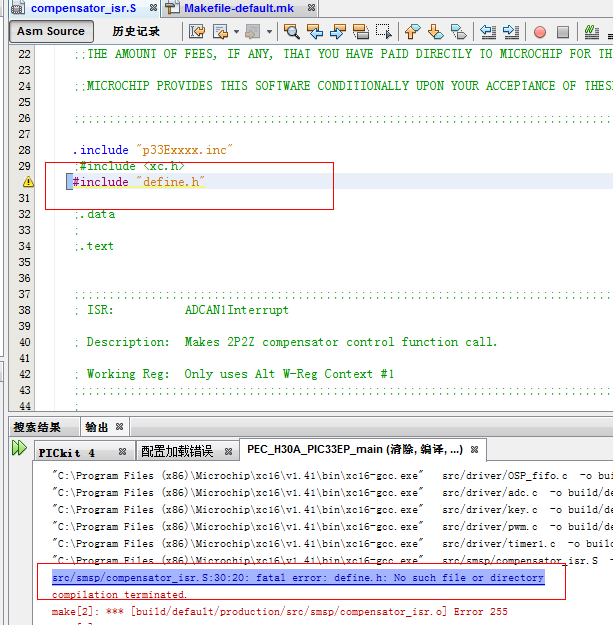Click the ISR: ADCAN1Interrupt comment line

click(181, 310)
